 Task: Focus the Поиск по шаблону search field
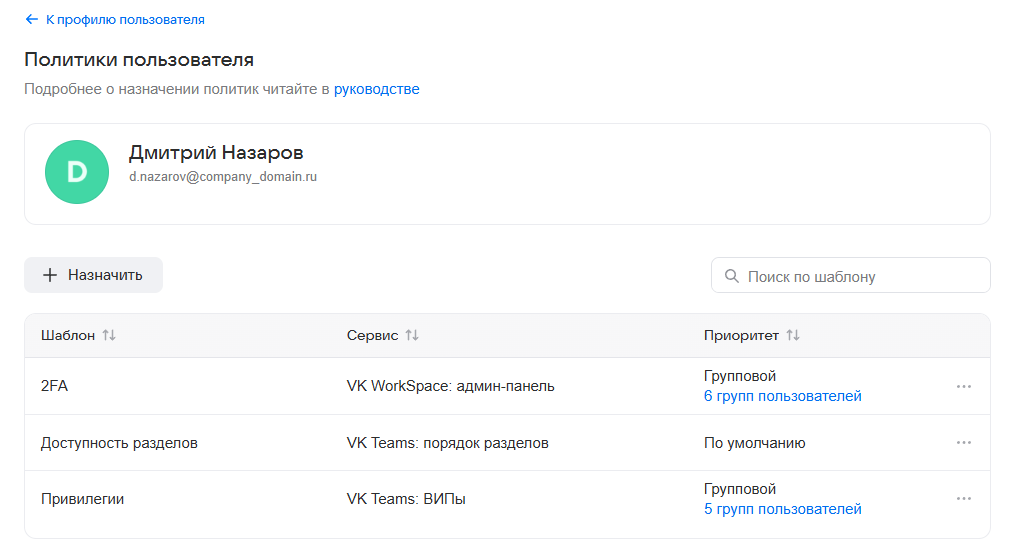(x=862, y=276)
